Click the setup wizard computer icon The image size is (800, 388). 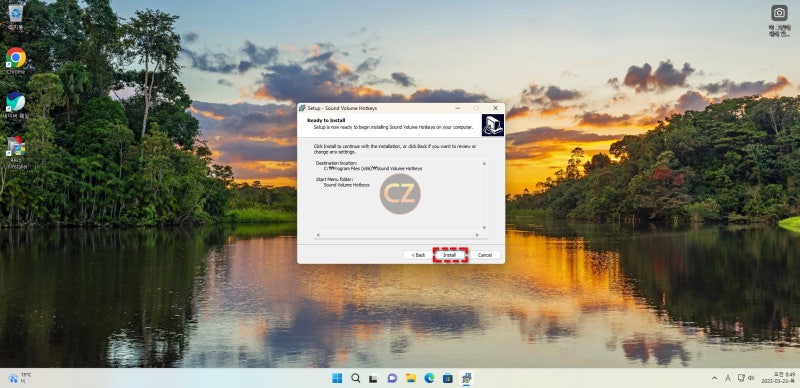coord(492,125)
